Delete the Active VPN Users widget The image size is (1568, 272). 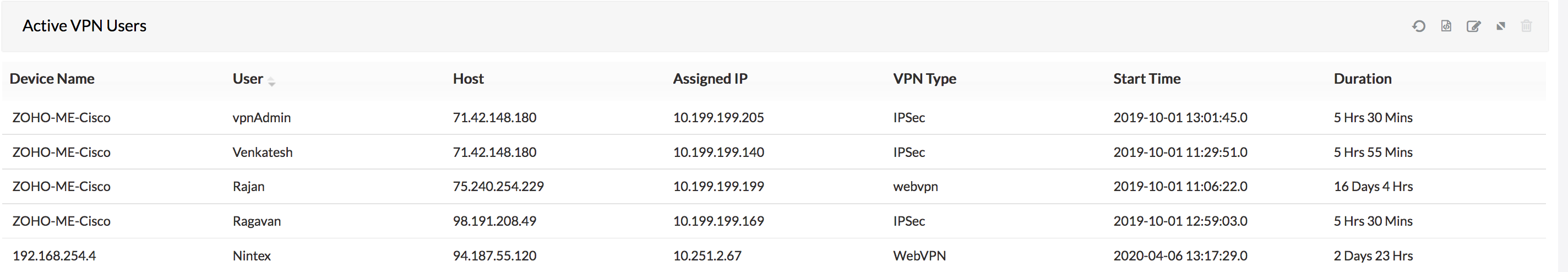pos(1527,26)
